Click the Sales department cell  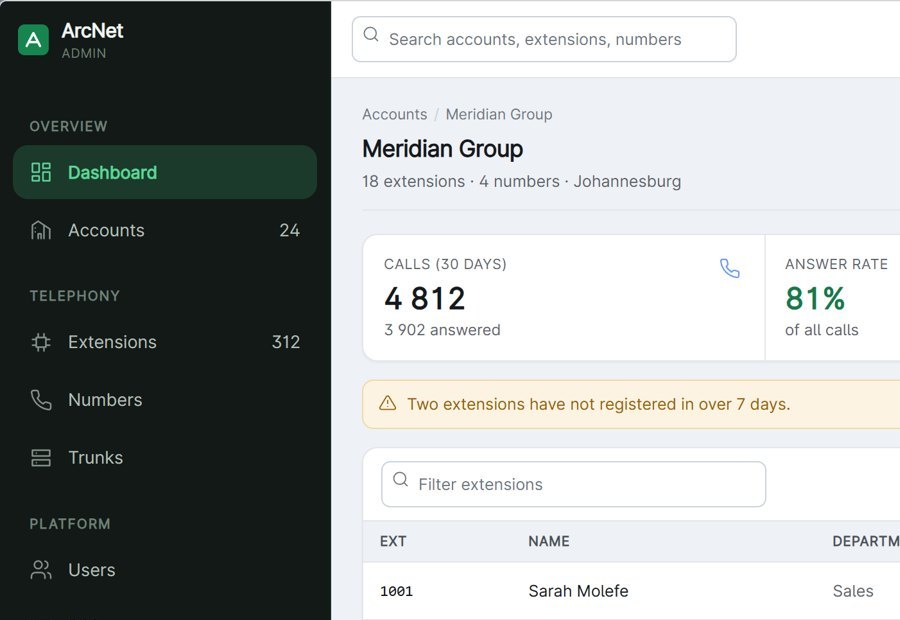853,591
